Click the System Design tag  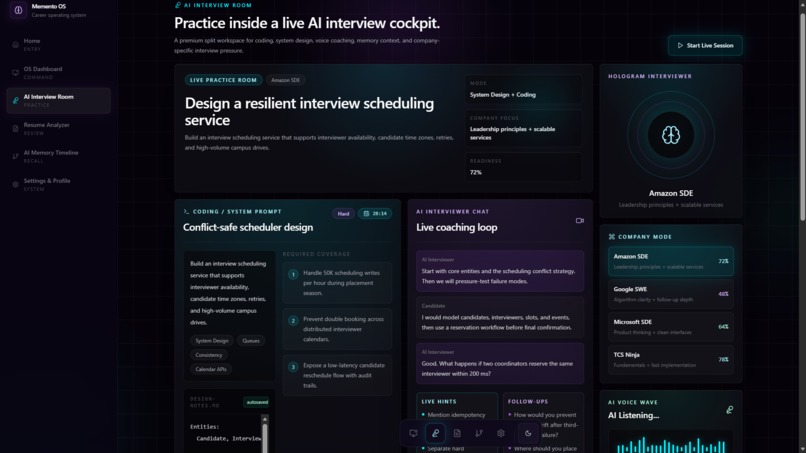(x=212, y=341)
